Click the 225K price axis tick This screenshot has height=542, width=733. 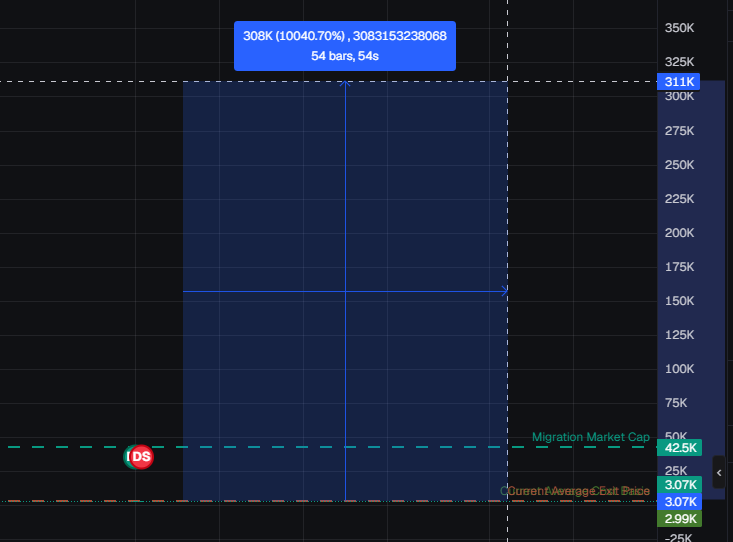[x=679, y=199]
